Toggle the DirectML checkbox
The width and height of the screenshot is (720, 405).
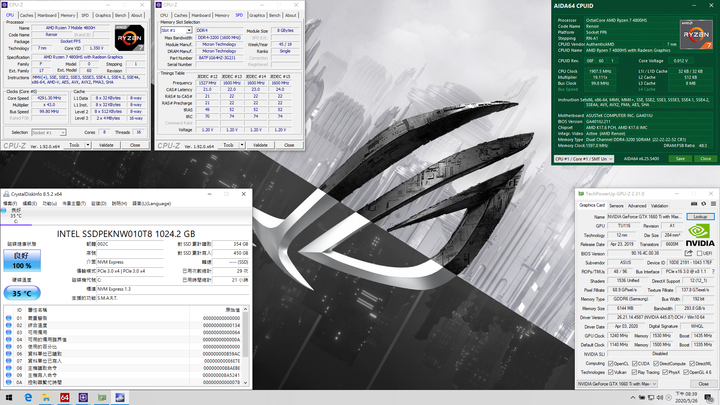692,364
